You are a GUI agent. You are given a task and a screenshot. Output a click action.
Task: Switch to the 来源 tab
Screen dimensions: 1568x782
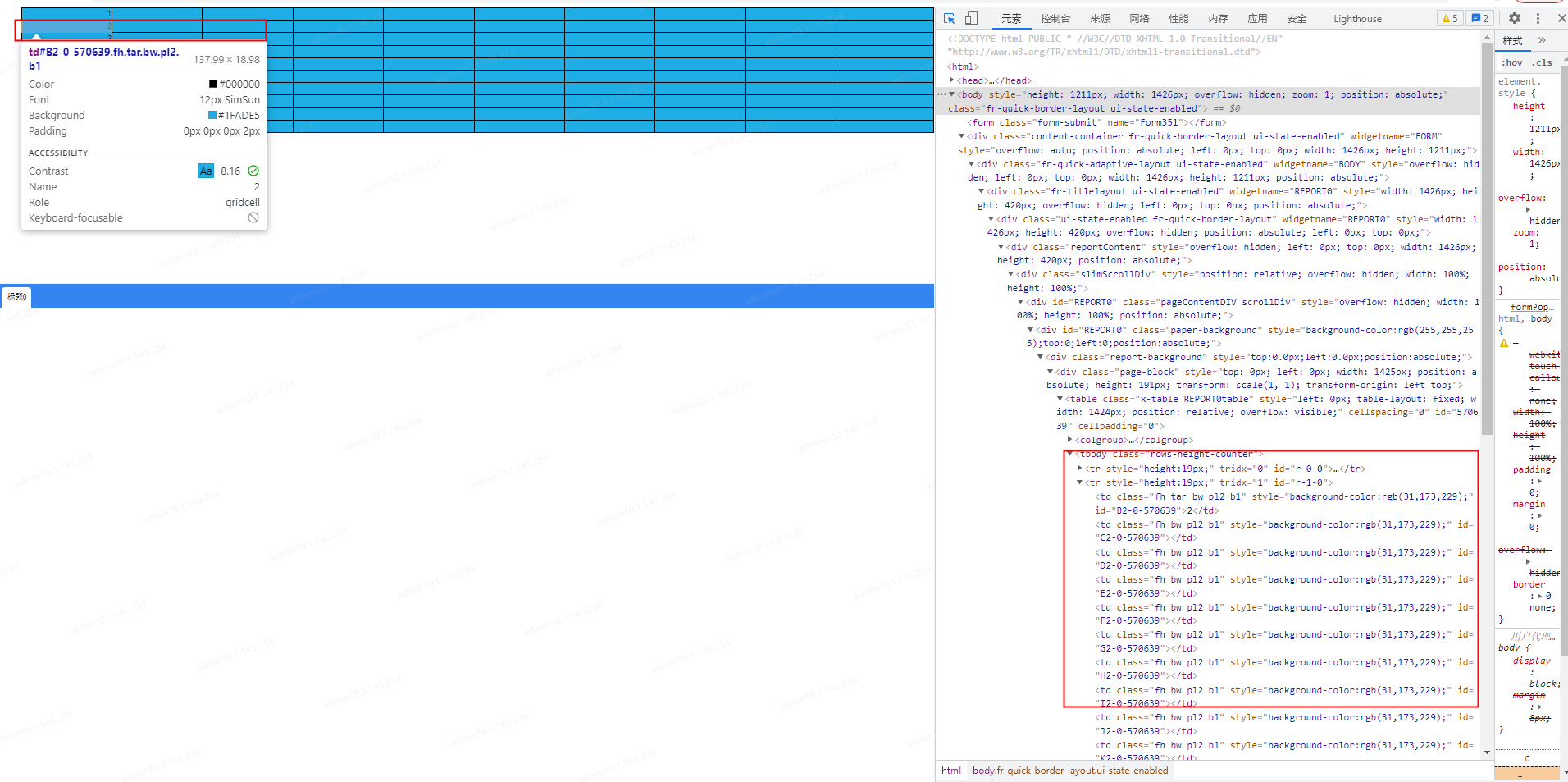(1100, 19)
